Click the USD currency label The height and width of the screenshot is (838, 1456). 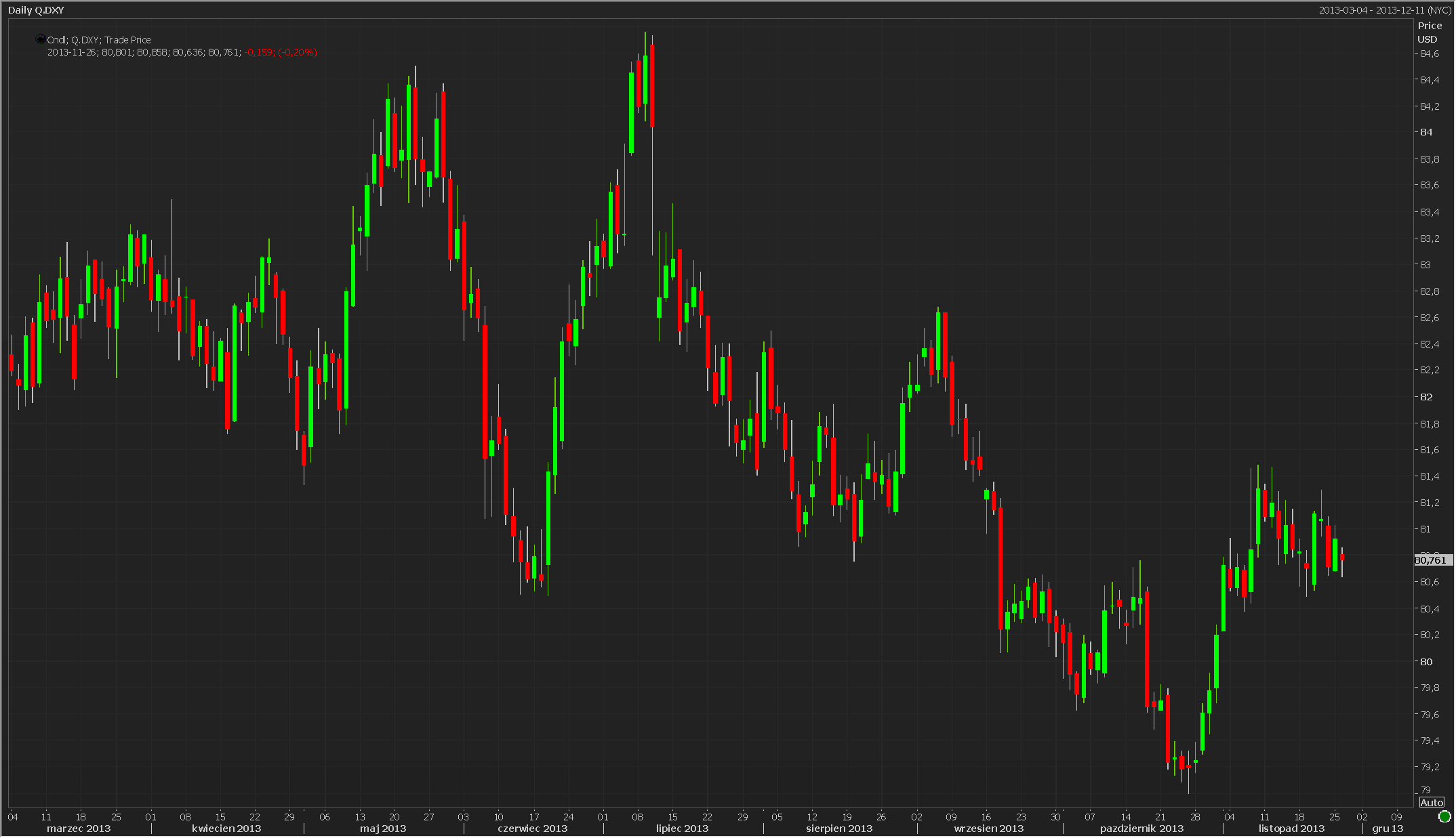coord(1427,39)
